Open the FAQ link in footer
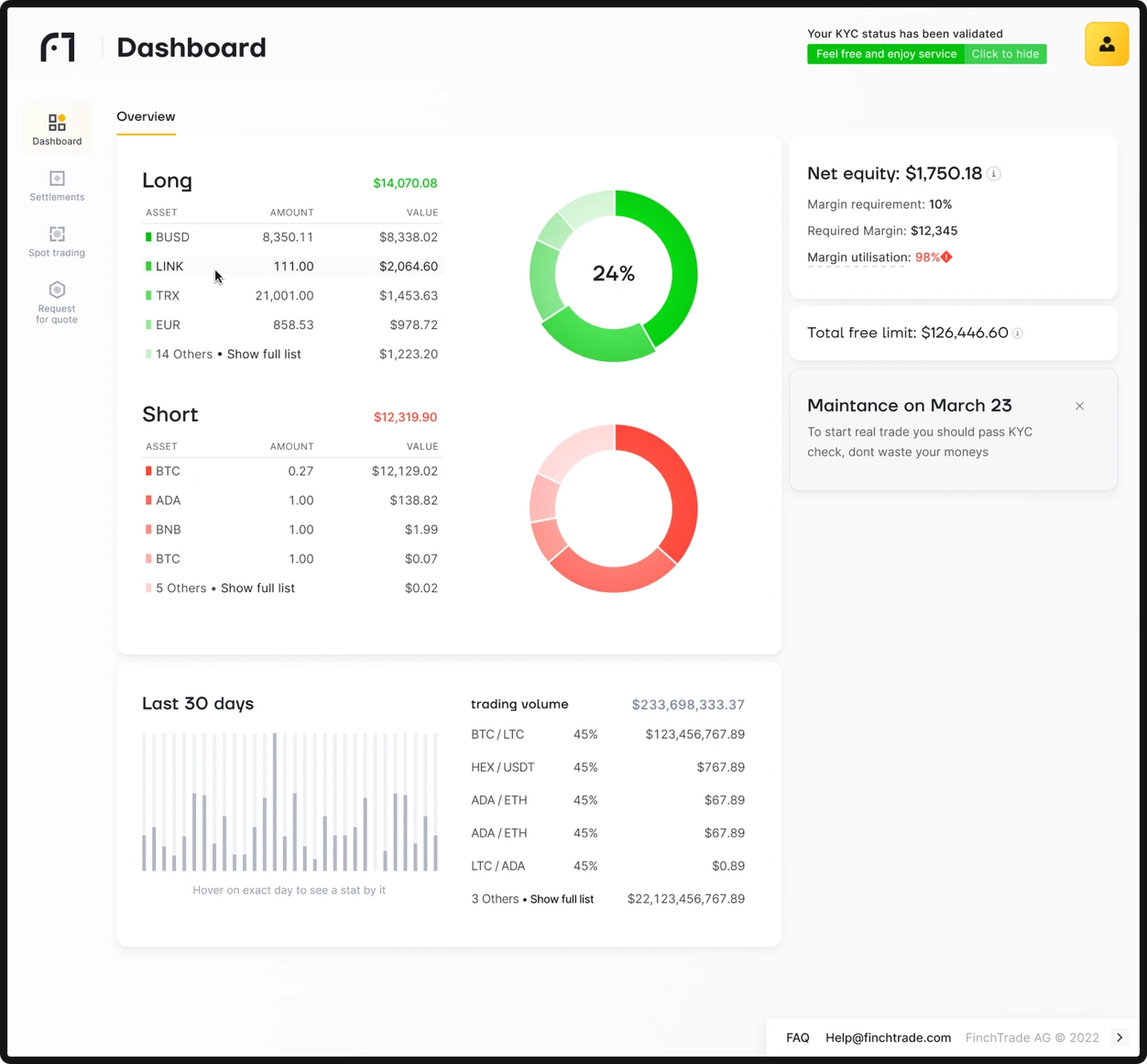 click(x=798, y=1037)
